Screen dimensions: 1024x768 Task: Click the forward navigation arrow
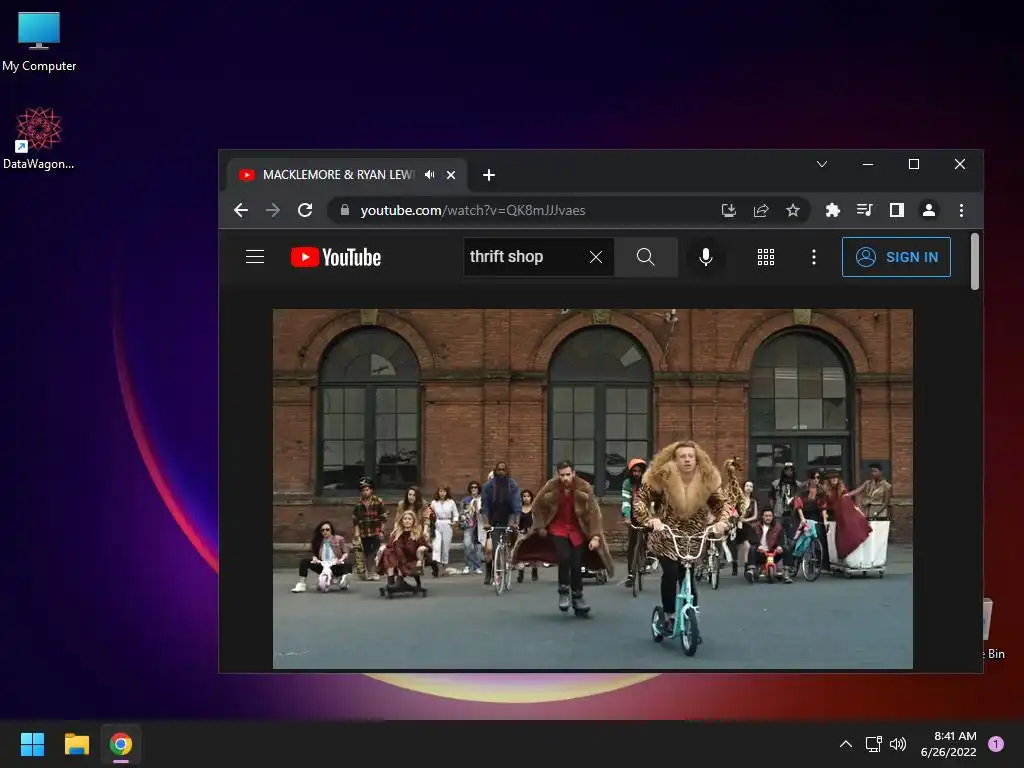coord(273,210)
